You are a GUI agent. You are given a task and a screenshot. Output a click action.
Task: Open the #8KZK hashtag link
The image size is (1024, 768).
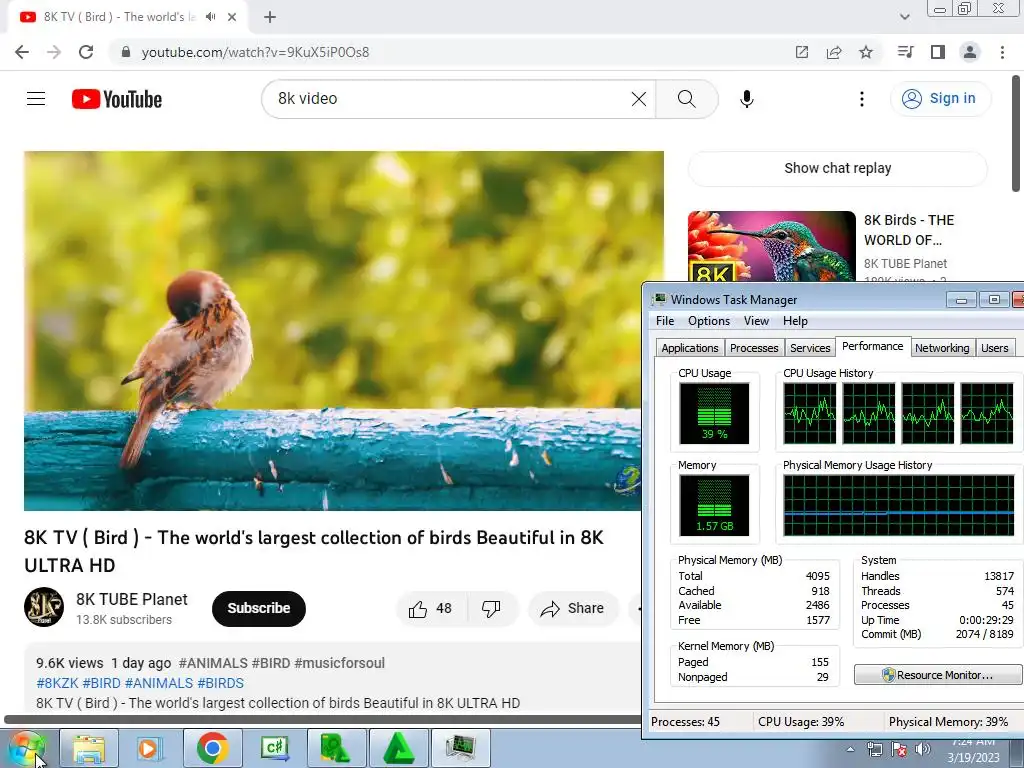point(57,683)
